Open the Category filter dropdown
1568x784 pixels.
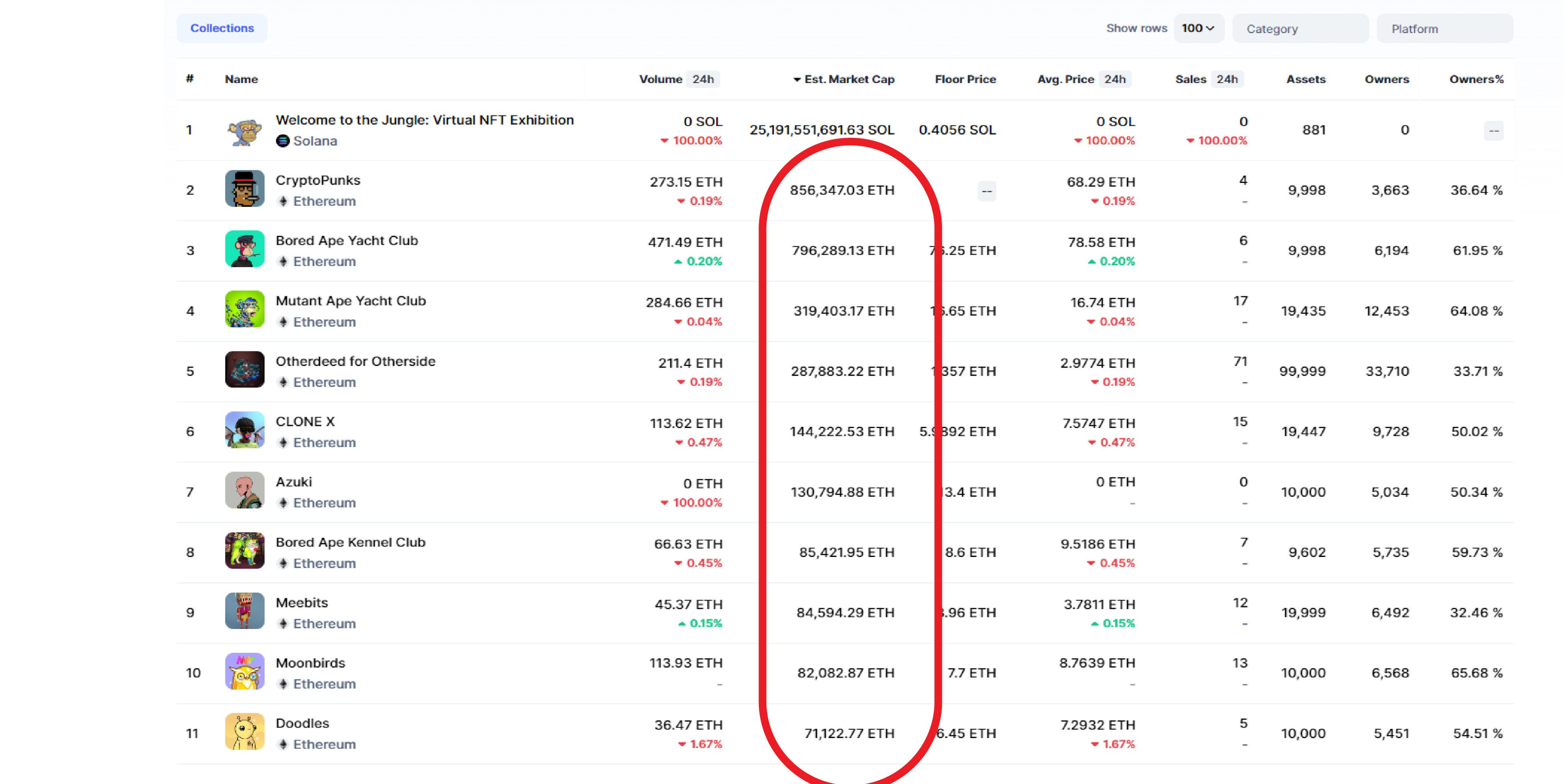coord(1300,29)
